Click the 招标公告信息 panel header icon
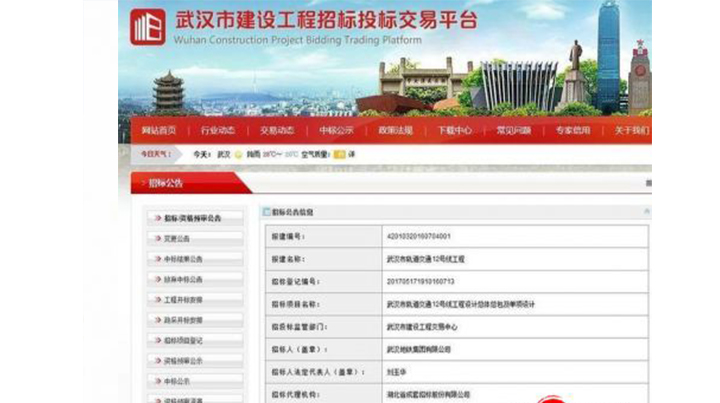The image size is (720, 403). [266, 212]
